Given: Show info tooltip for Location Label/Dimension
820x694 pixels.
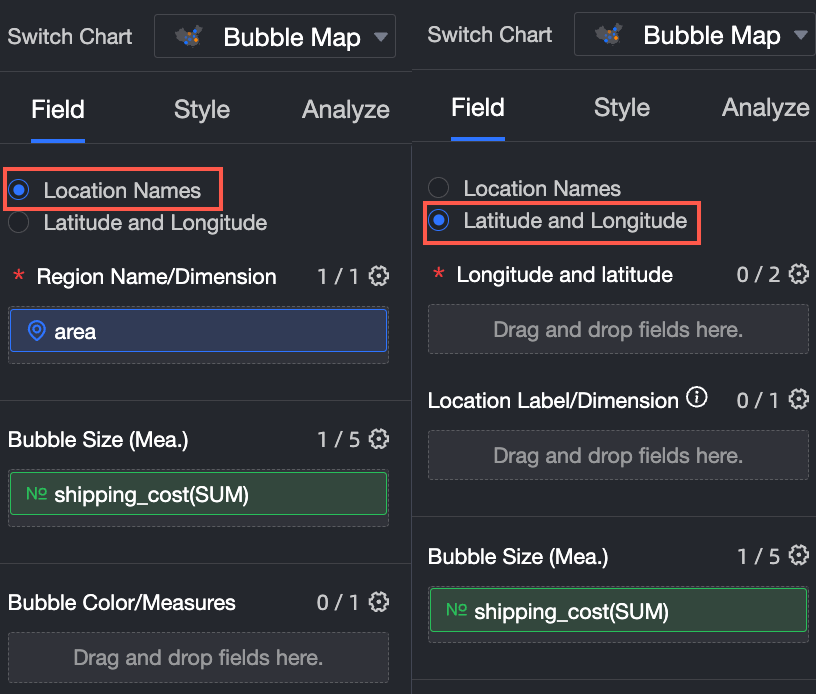Looking at the screenshot, I should click(x=697, y=398).
